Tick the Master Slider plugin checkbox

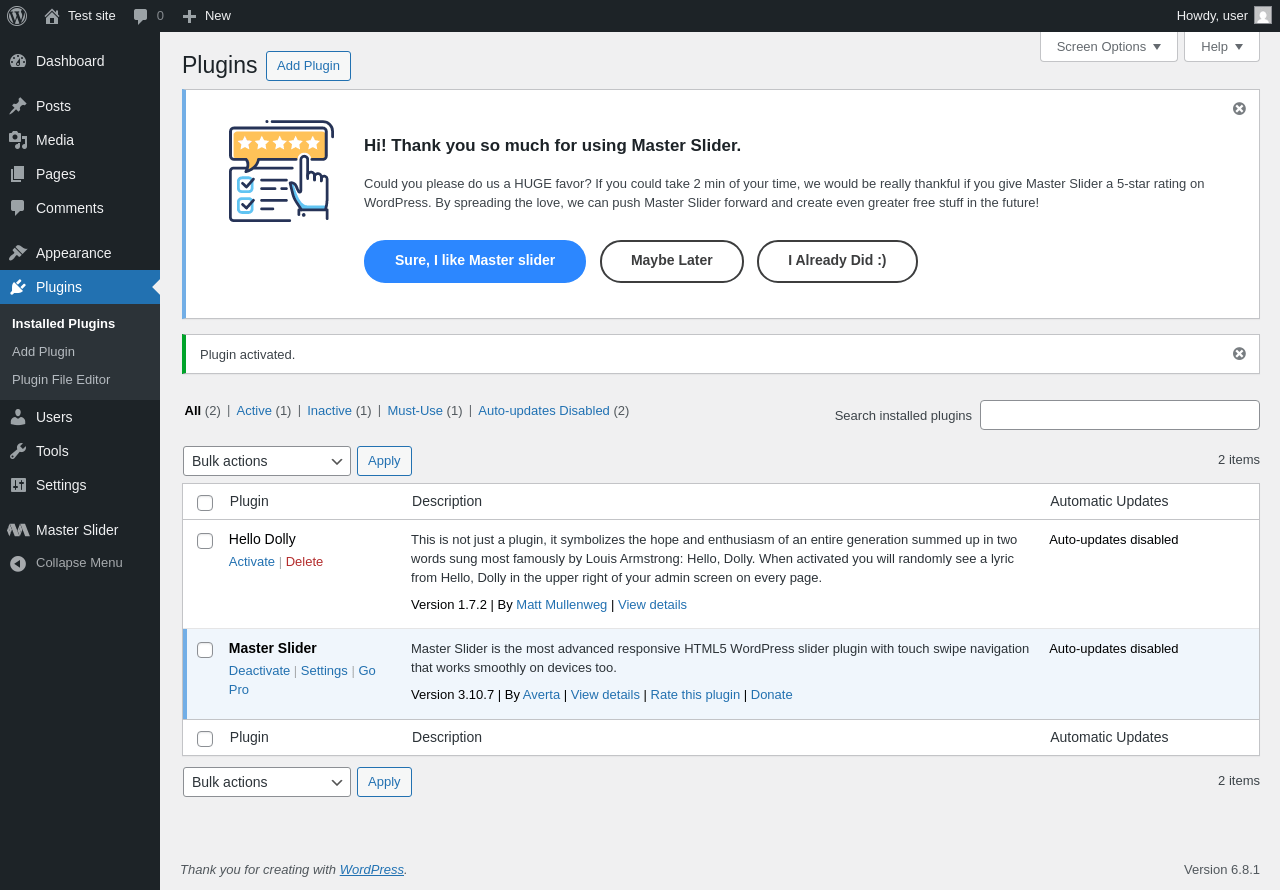(x=205, y=650)
